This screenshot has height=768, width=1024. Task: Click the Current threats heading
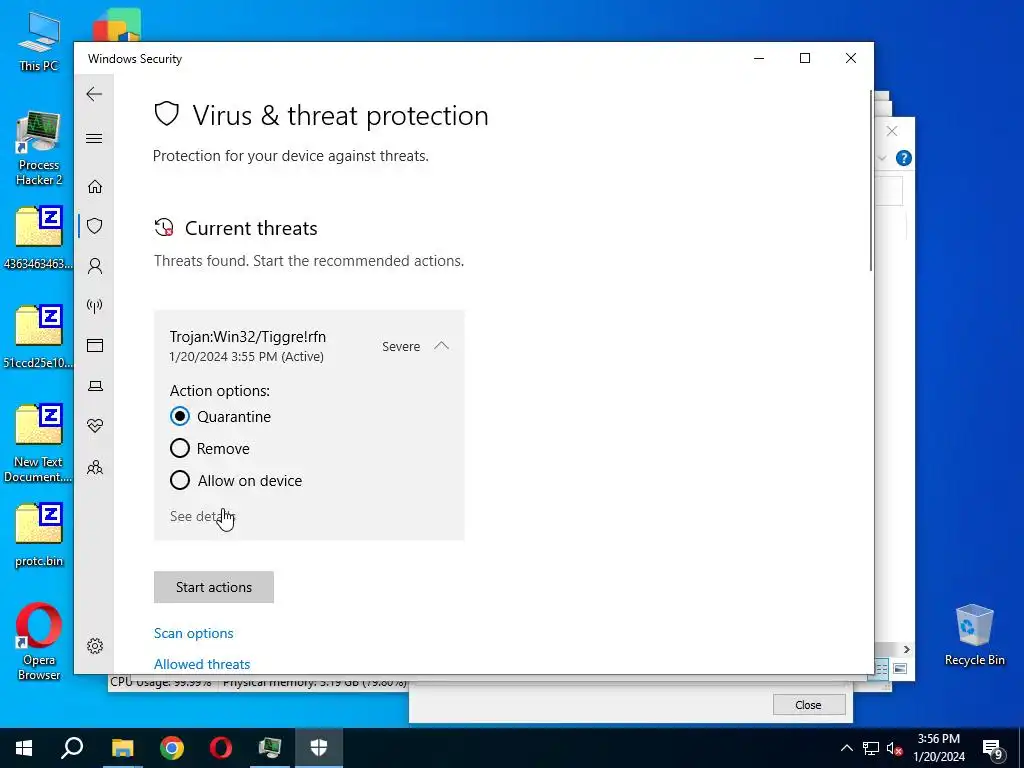click(x=251, y=228)
